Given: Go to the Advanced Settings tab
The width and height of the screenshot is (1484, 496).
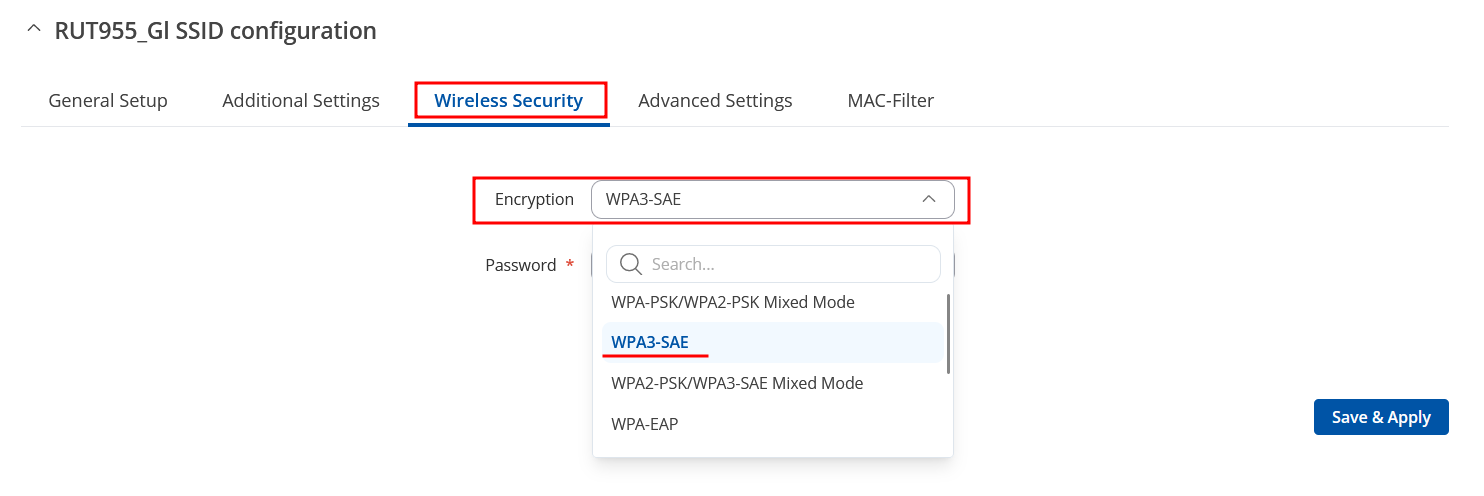Looking at the screenshot, I should (715, 100).
